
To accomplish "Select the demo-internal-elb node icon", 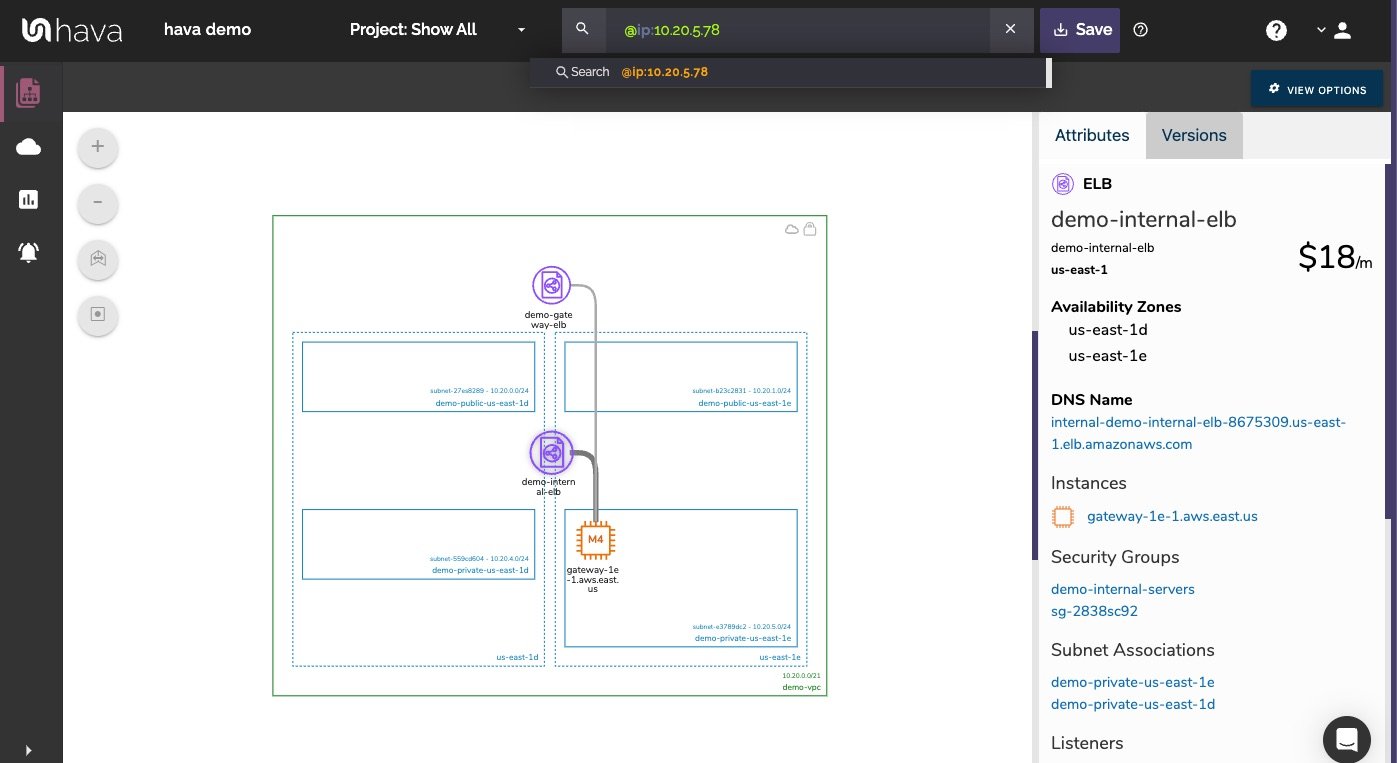I will pyautogui.click(x=551, y=453).
